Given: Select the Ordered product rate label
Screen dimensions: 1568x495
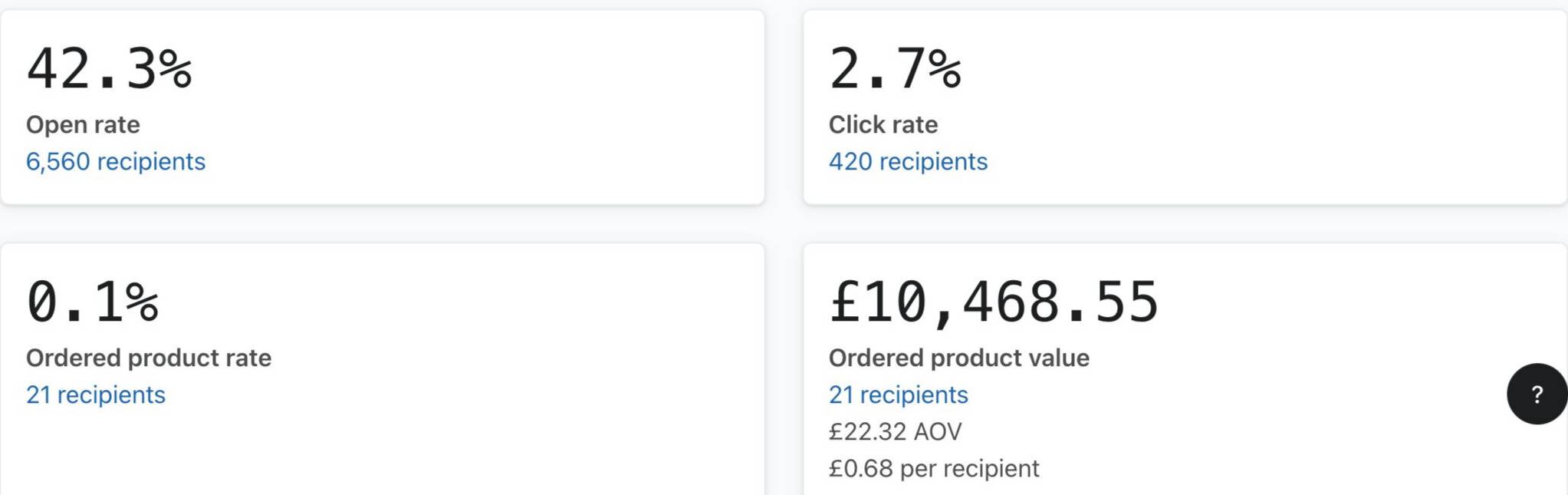Looking at the screenshot, I should coord(149,358).
